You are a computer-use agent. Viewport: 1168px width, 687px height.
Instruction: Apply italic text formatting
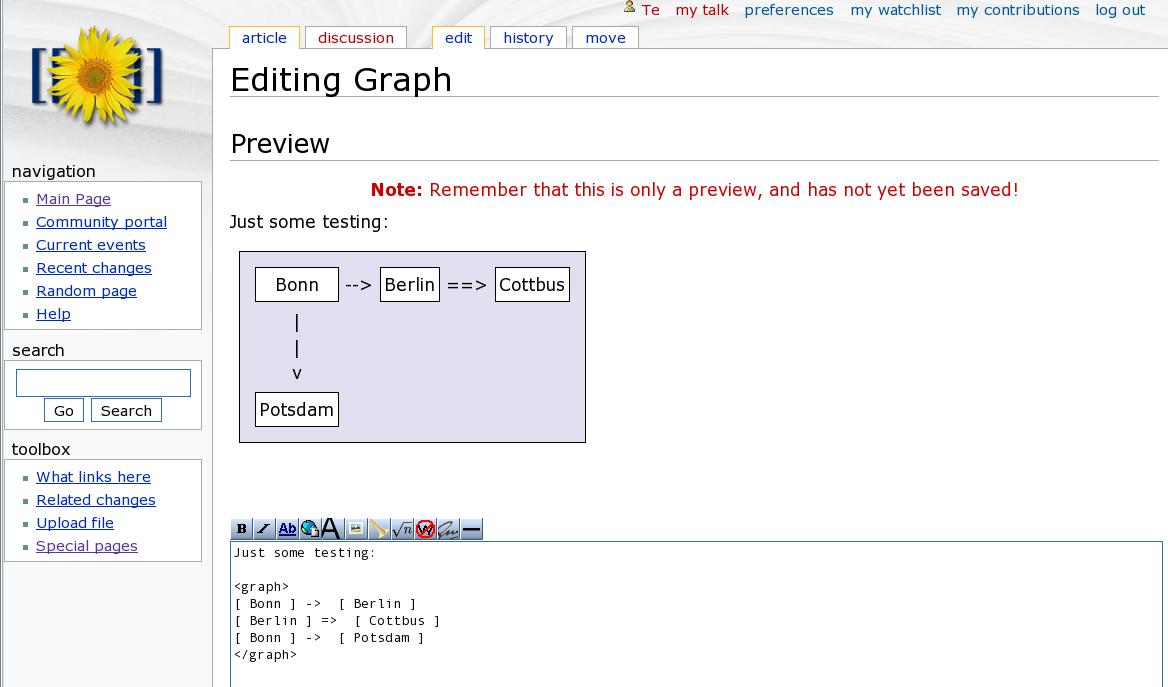[x=264, y=529]
